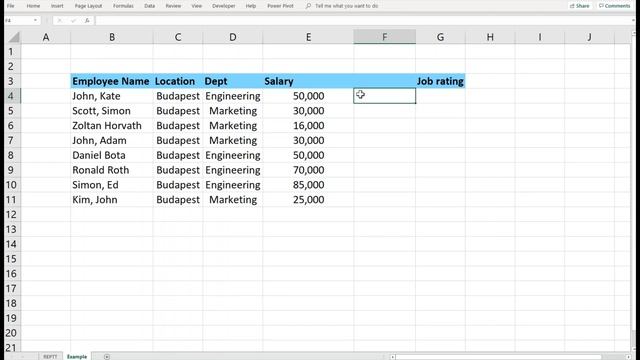Click the horizontal scrollbar track
The image size is (640, 360).
coord(510,357)
